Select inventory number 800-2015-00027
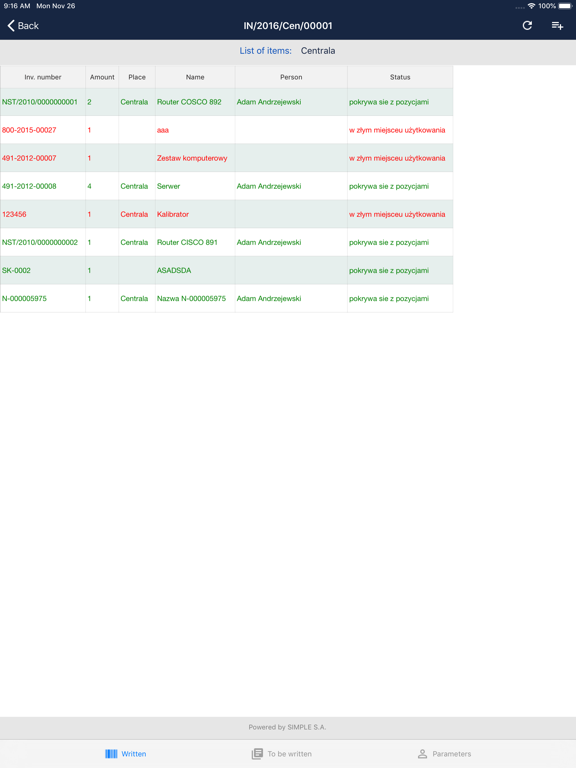The width and height of the screenshot is (576, 768). 29,130
